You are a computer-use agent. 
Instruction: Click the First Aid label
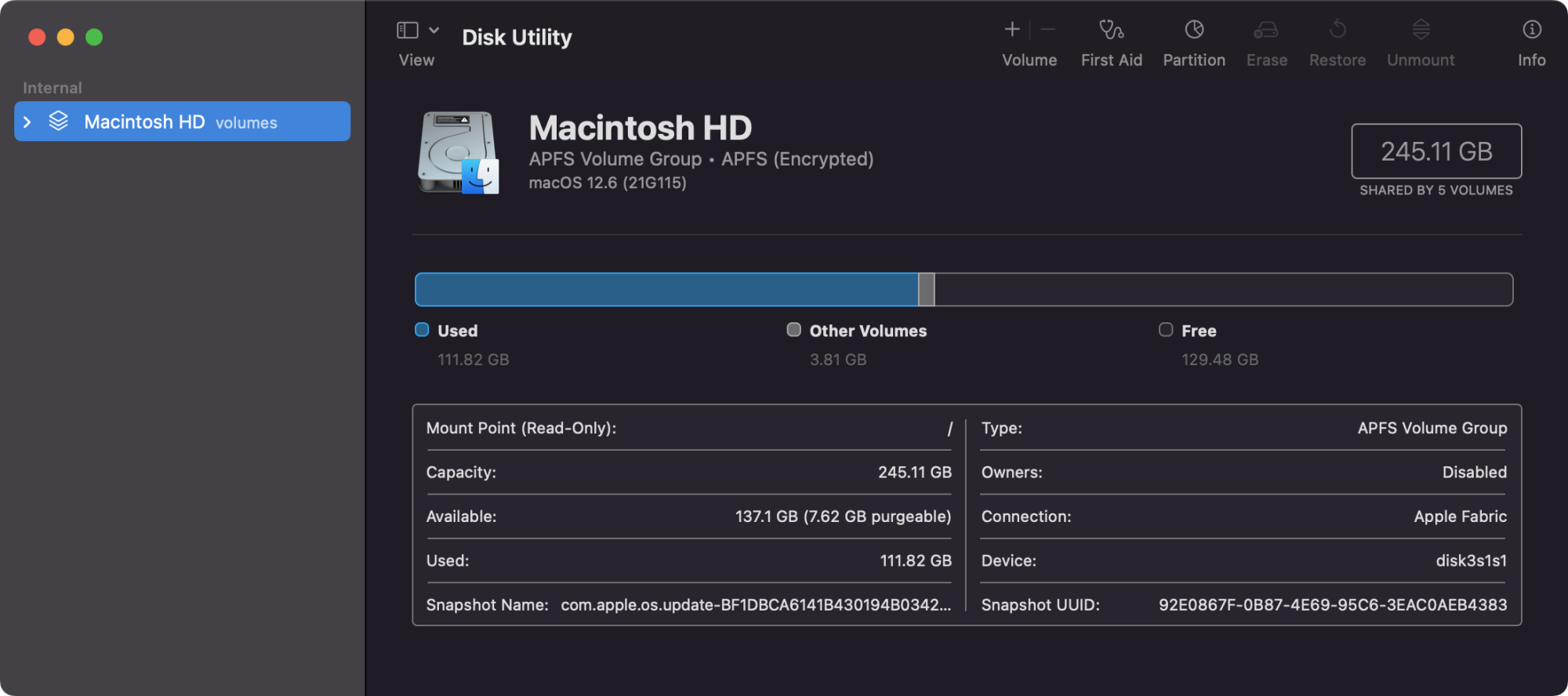[x=1111, y=60]
